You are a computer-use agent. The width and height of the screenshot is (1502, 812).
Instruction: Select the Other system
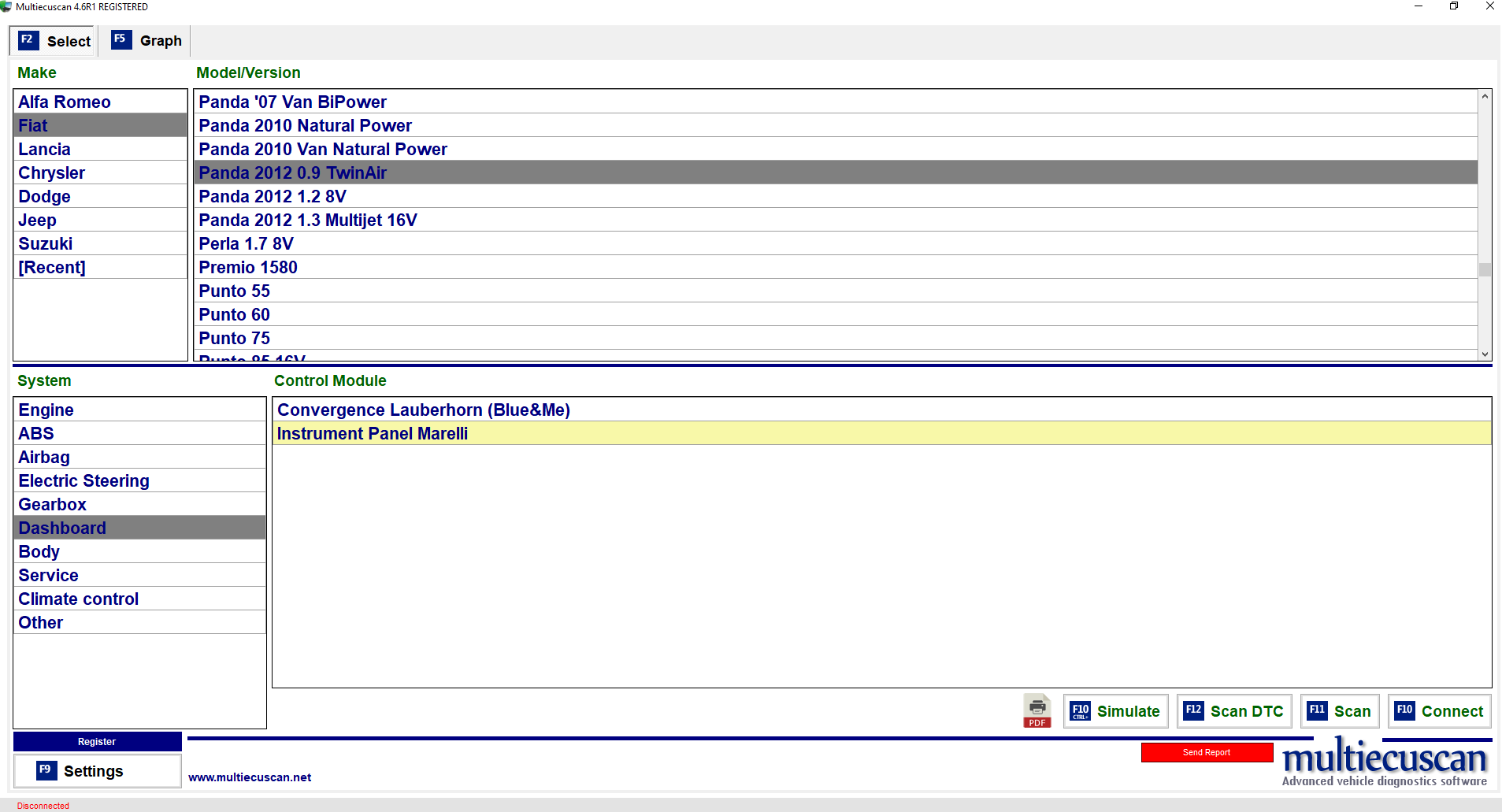(x=139, y=622)
